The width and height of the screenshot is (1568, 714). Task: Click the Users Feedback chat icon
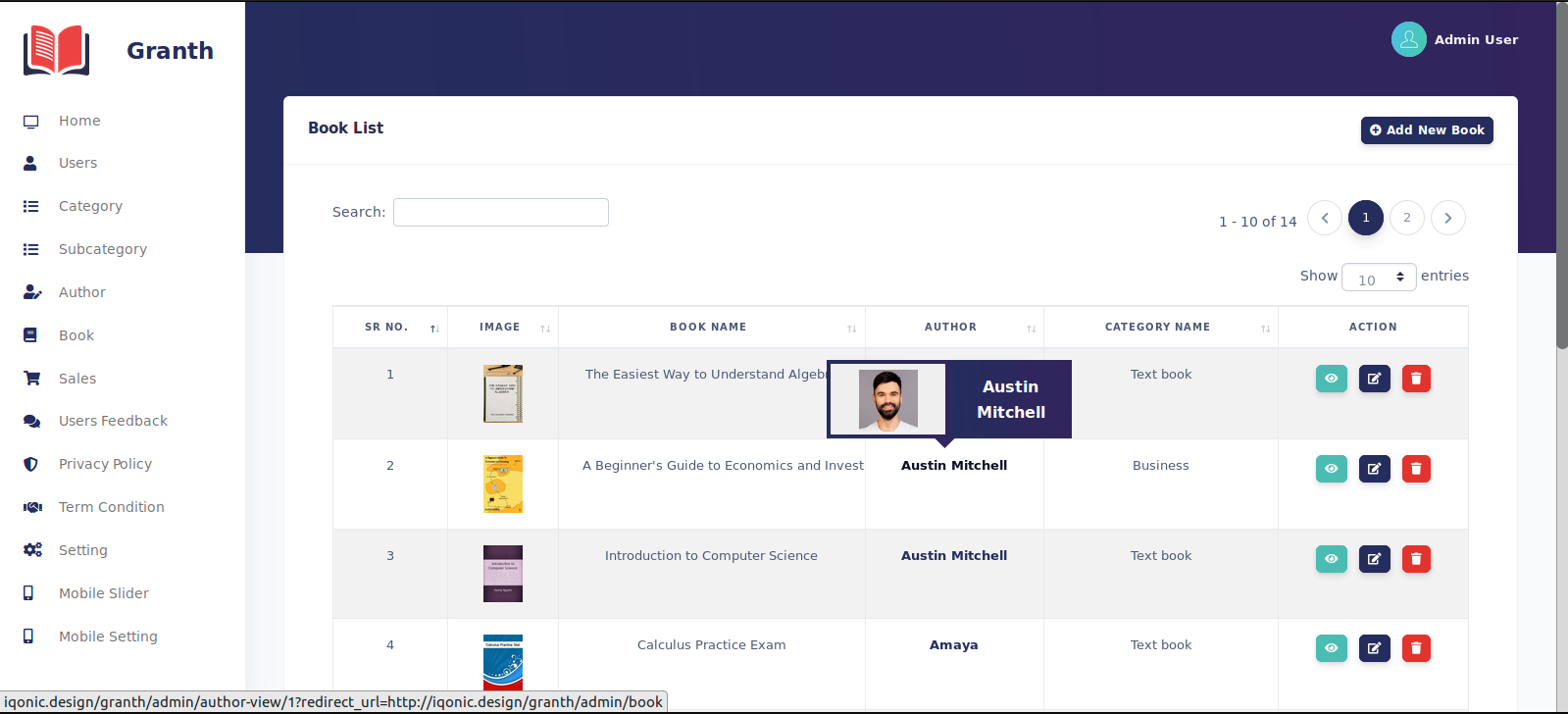pyautogui.click(x=32, y=421)
